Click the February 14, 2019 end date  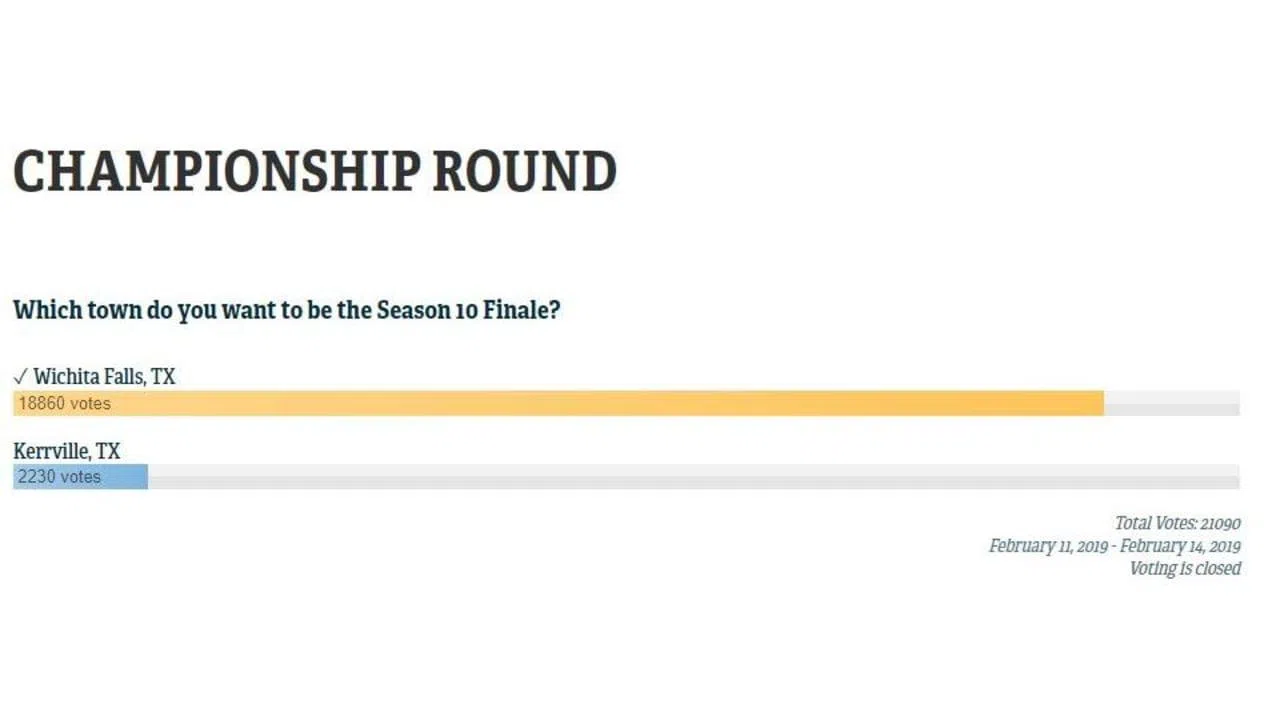(x=1180, y=546)
